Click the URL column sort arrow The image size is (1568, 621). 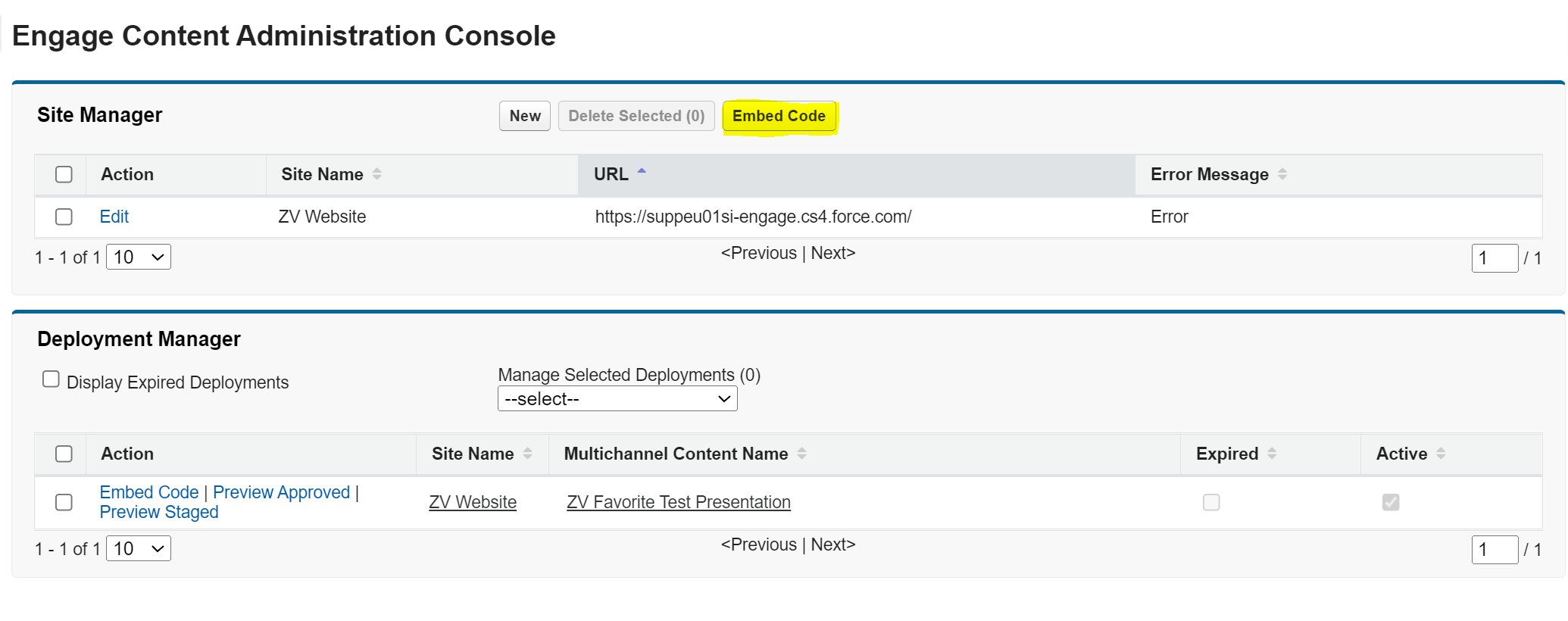coord(642,173)
